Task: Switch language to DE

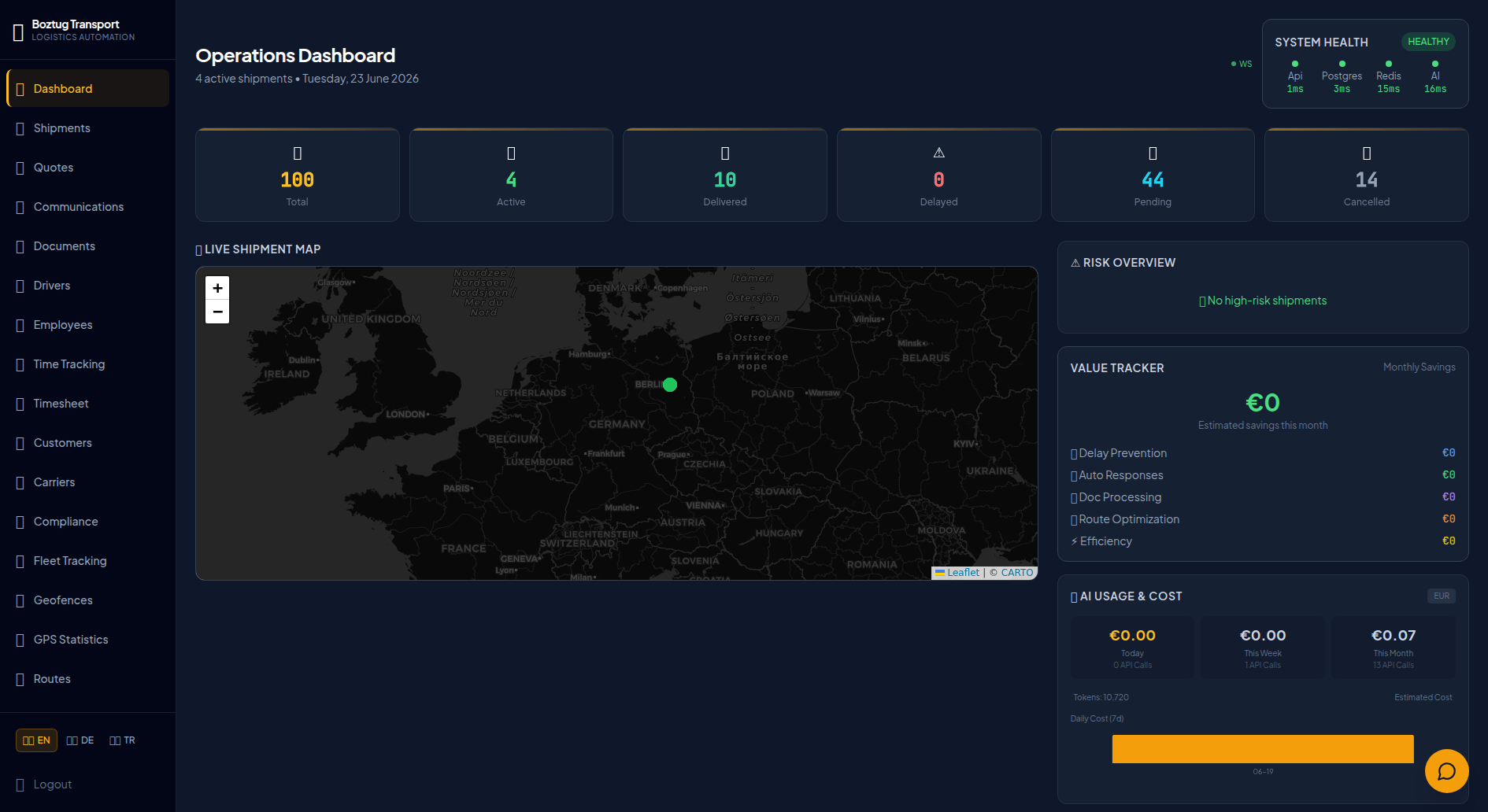Action: tap(80, 740)
